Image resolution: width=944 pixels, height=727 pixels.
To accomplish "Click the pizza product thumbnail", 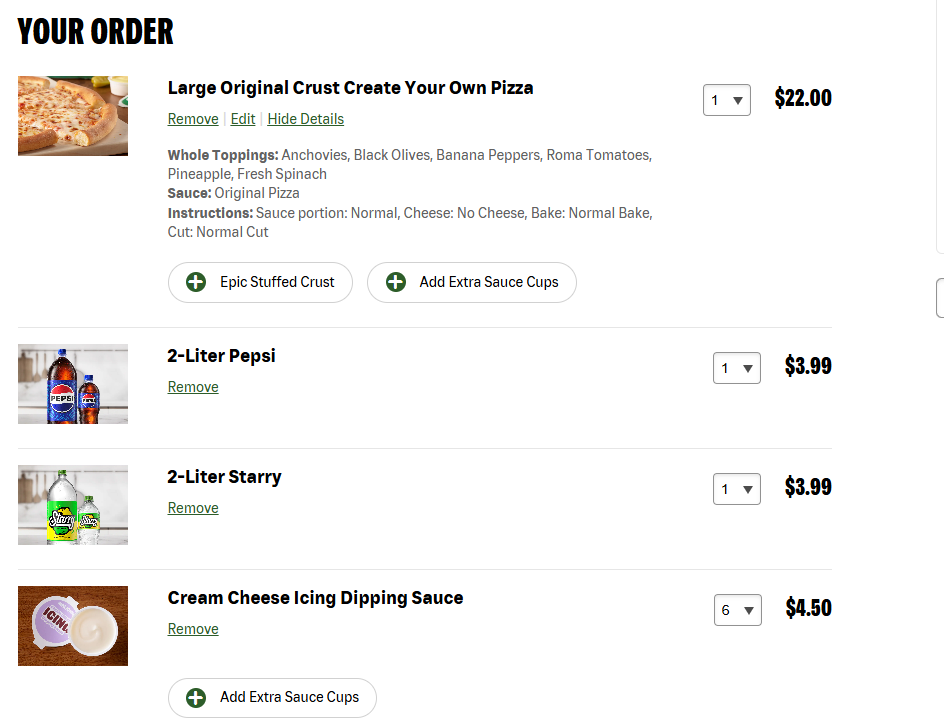I will point(73,116).
